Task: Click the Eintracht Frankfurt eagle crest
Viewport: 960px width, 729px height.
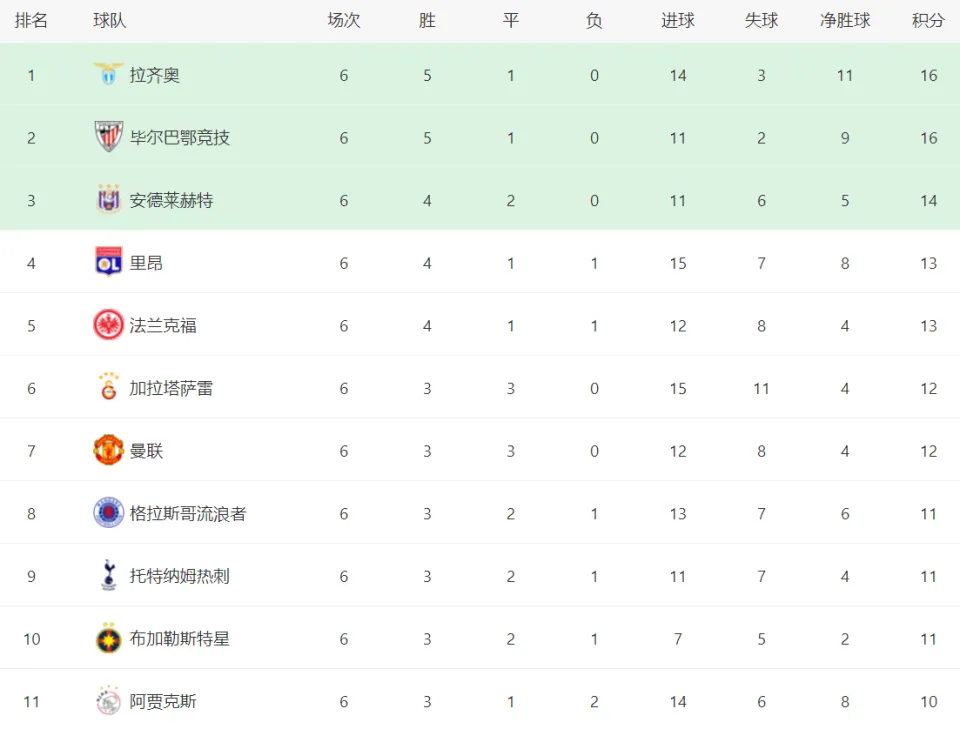Action: 108,325
